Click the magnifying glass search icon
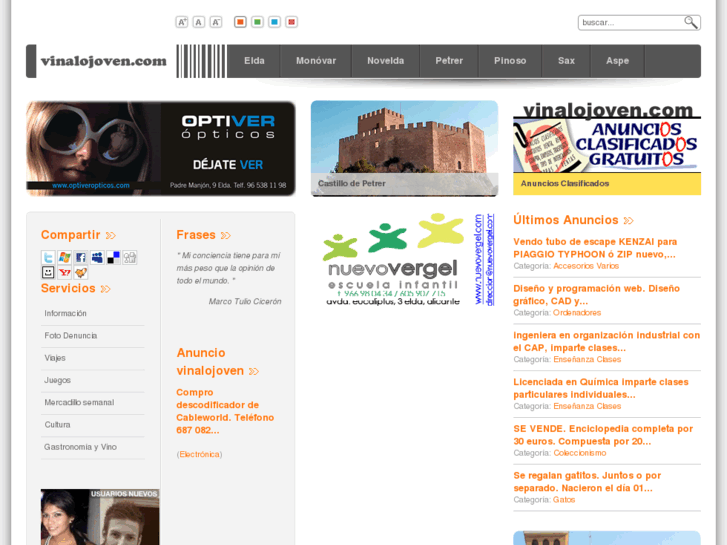 coord(691,22)
